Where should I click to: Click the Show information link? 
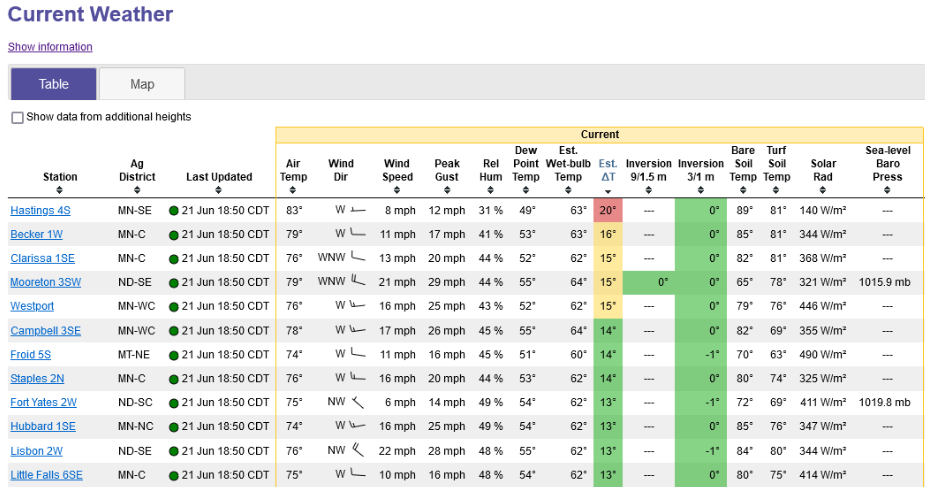coord(50,47)
